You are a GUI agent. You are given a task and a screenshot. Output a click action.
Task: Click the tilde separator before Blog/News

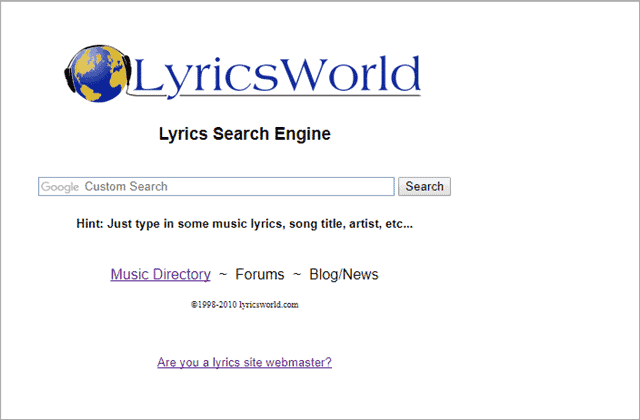[297, 274]
